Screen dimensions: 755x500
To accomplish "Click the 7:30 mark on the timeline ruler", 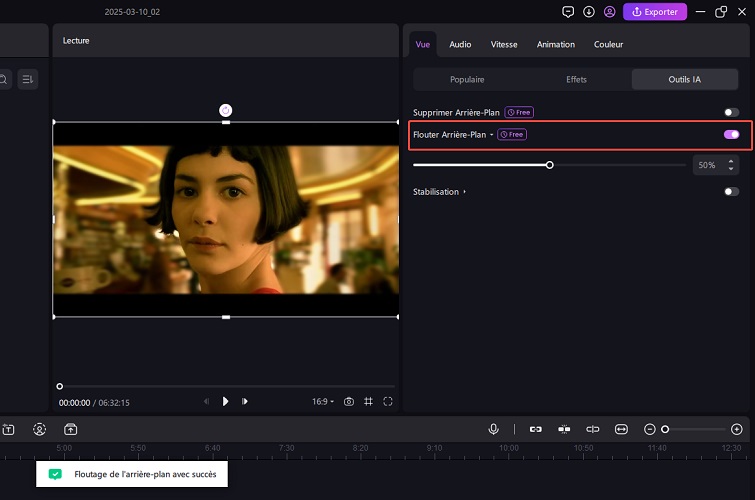I will [286, 448].
